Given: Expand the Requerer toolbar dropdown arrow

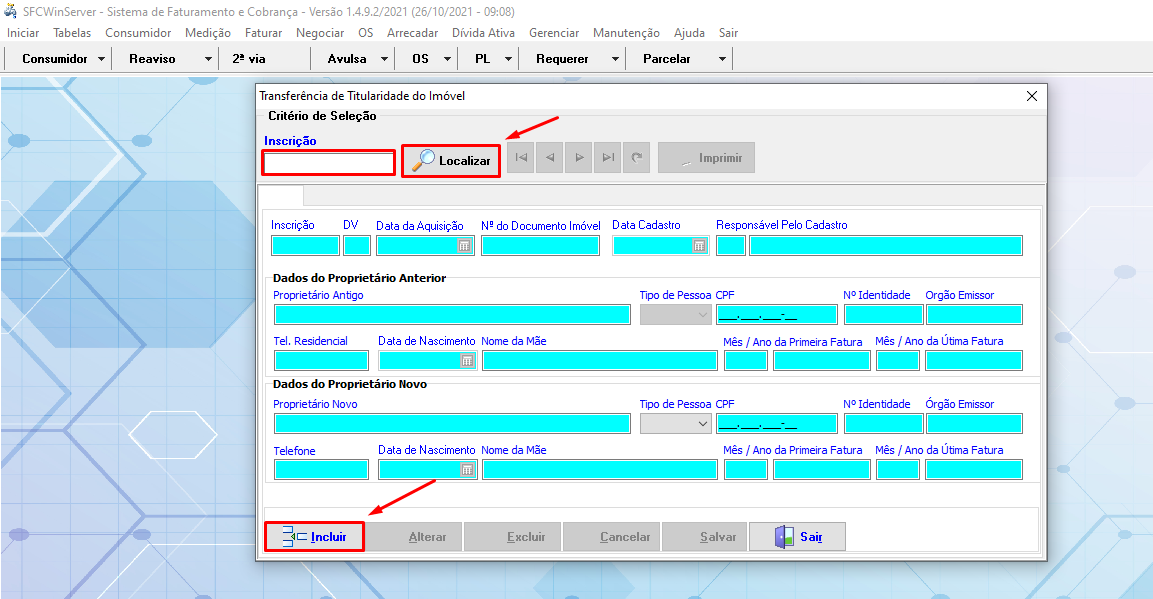Looking at the screenshot, I should pos(616,59).
